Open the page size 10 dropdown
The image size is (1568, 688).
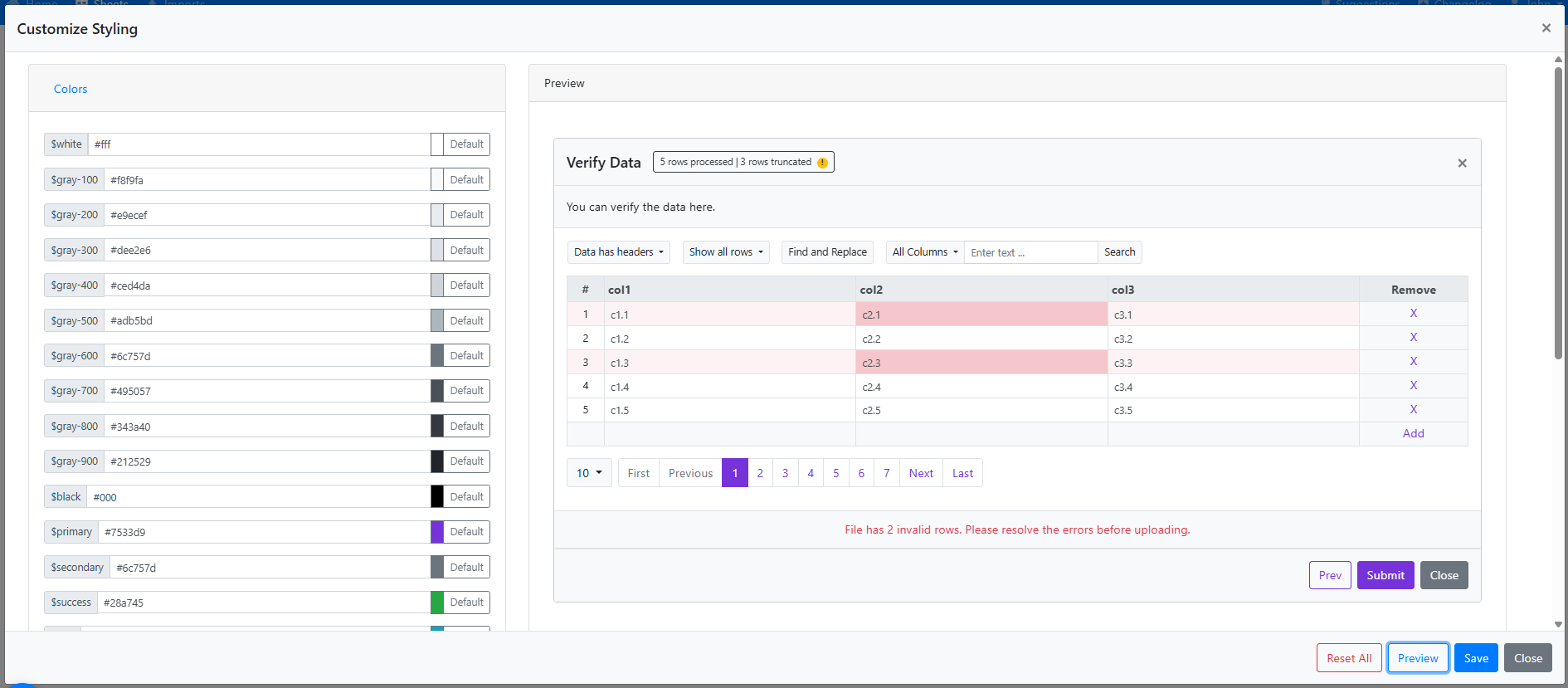(x=589, y=473)
